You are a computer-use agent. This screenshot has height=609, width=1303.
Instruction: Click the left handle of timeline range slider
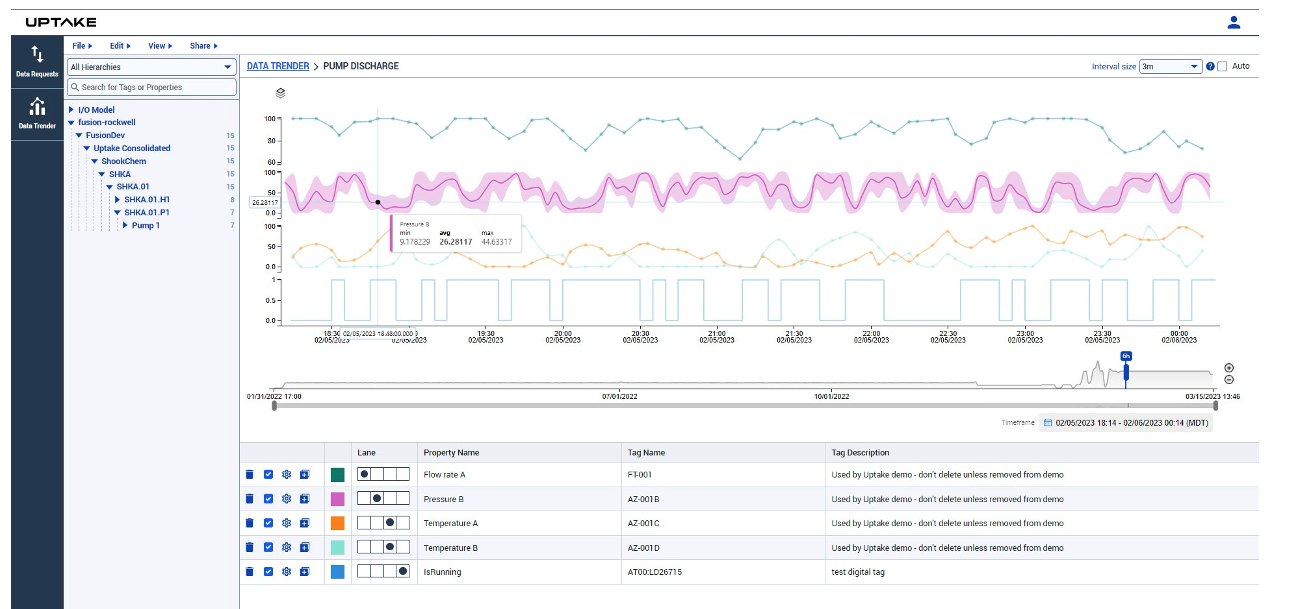coord(273,405)
